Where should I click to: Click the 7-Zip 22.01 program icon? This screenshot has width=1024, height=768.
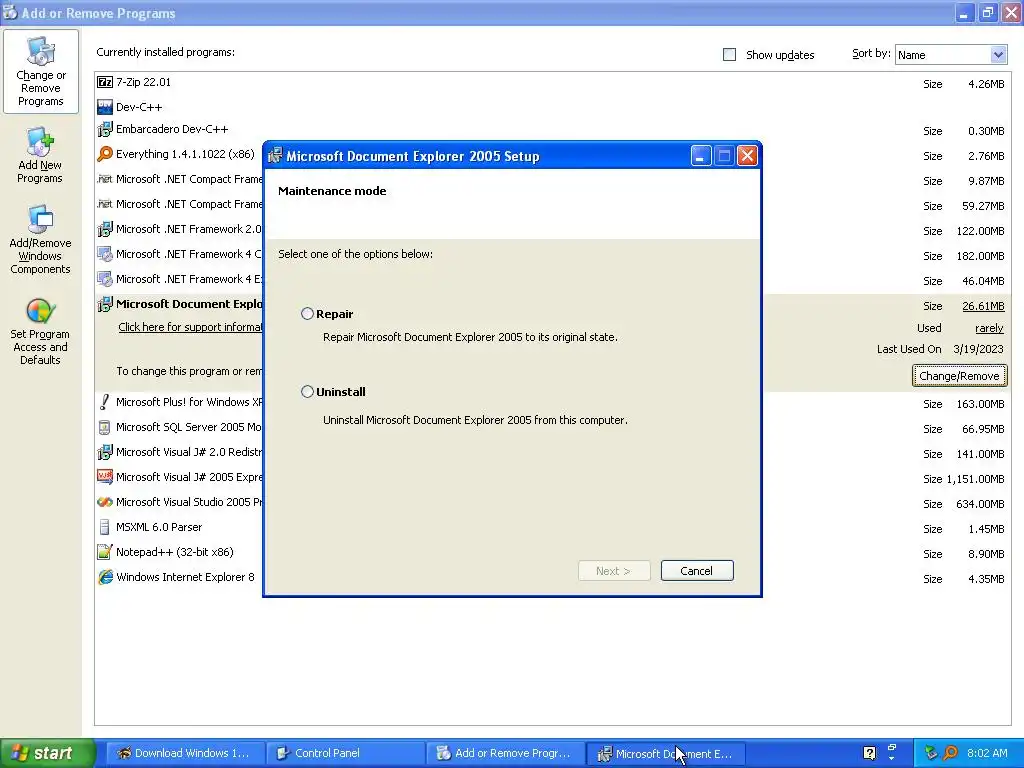click(104, 82)
